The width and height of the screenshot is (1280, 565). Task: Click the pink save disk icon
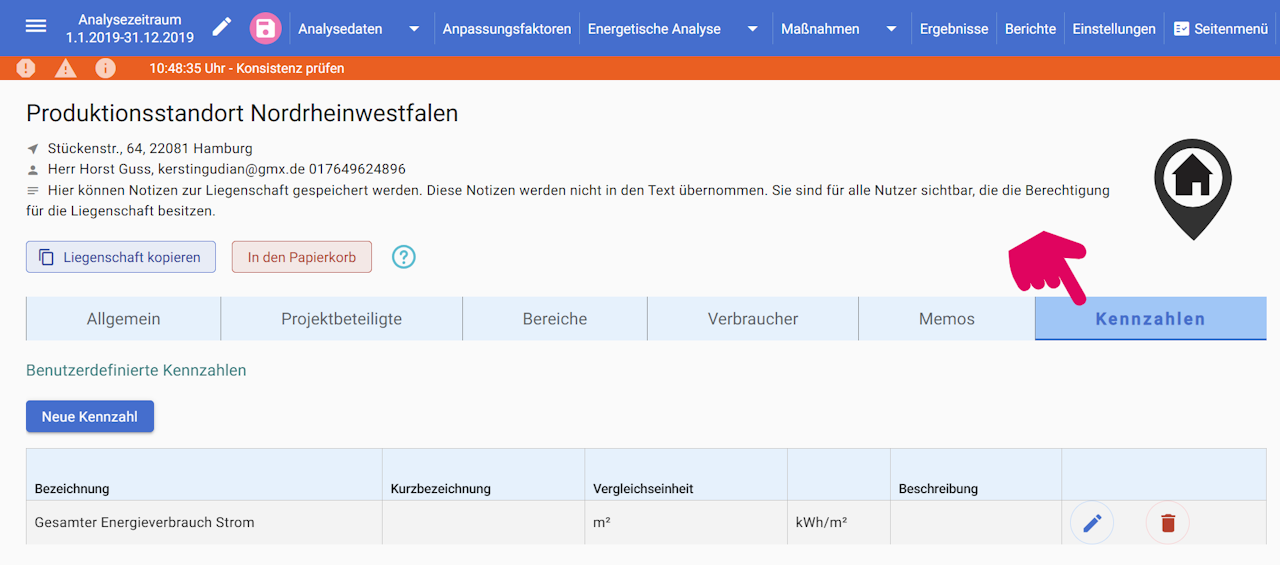[x=265, y=28]
